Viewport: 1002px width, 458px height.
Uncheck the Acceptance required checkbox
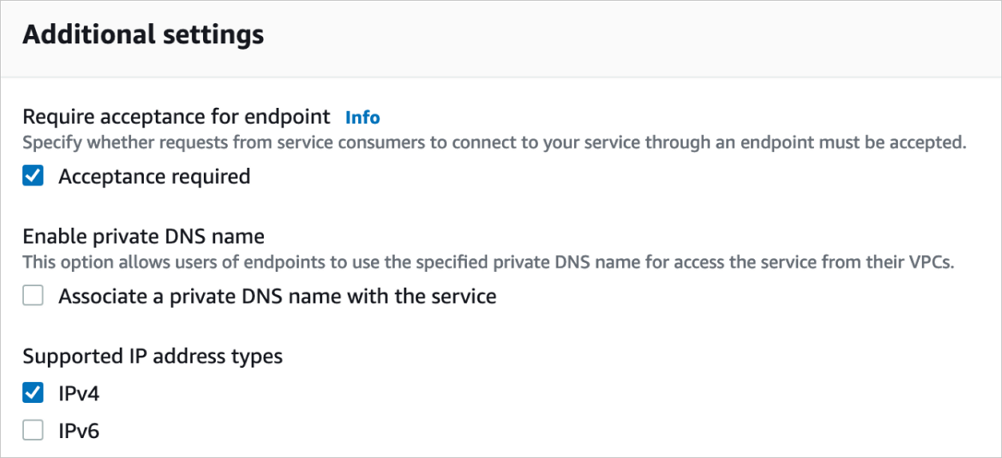click(x=33, y=177)
